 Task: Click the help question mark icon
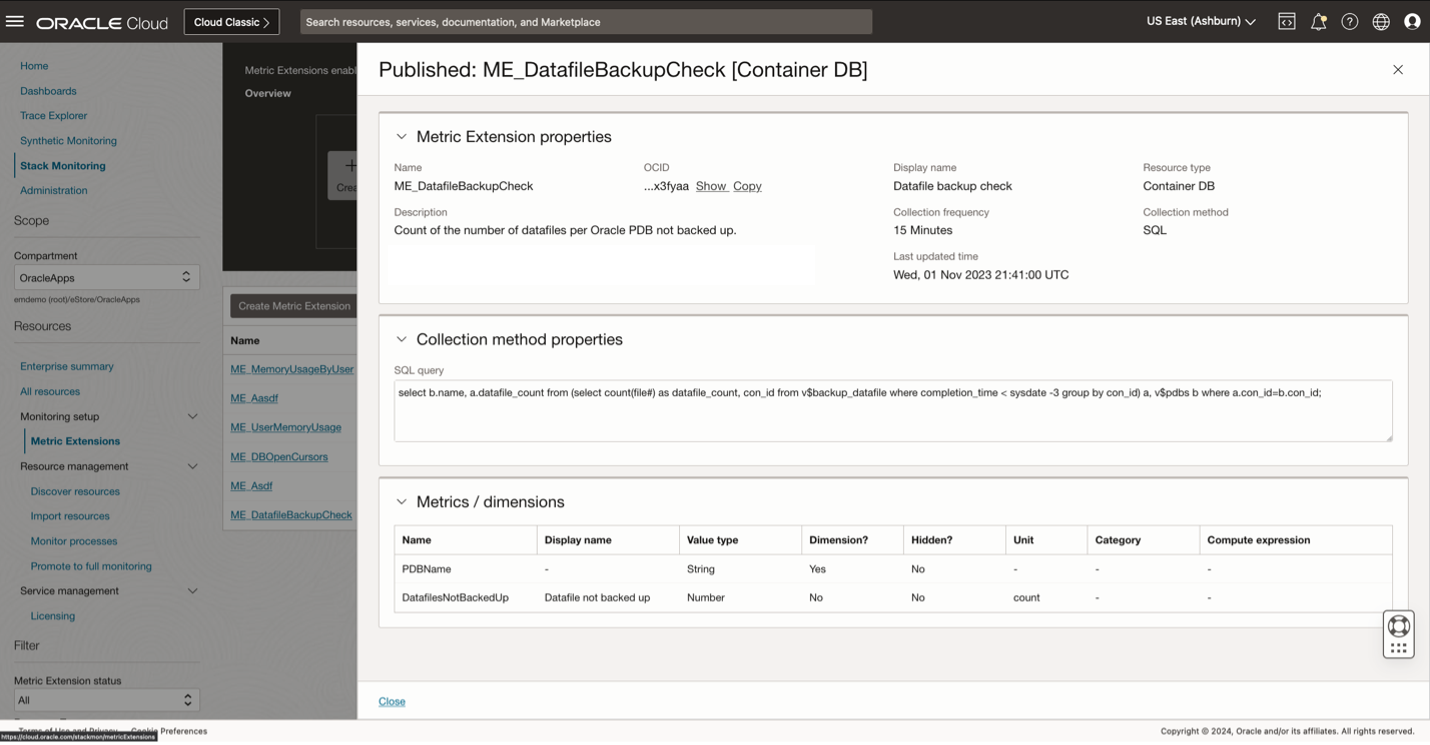coord(1349,22)
